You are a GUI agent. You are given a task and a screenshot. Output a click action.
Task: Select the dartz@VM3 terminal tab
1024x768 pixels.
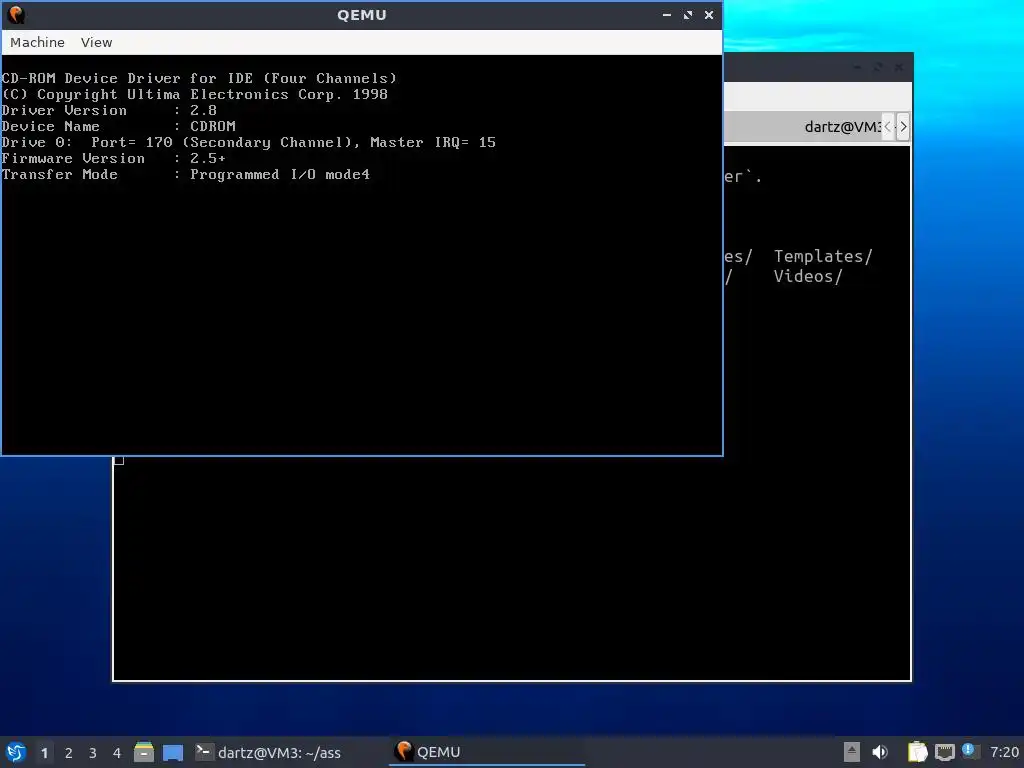tap(842, 127)
